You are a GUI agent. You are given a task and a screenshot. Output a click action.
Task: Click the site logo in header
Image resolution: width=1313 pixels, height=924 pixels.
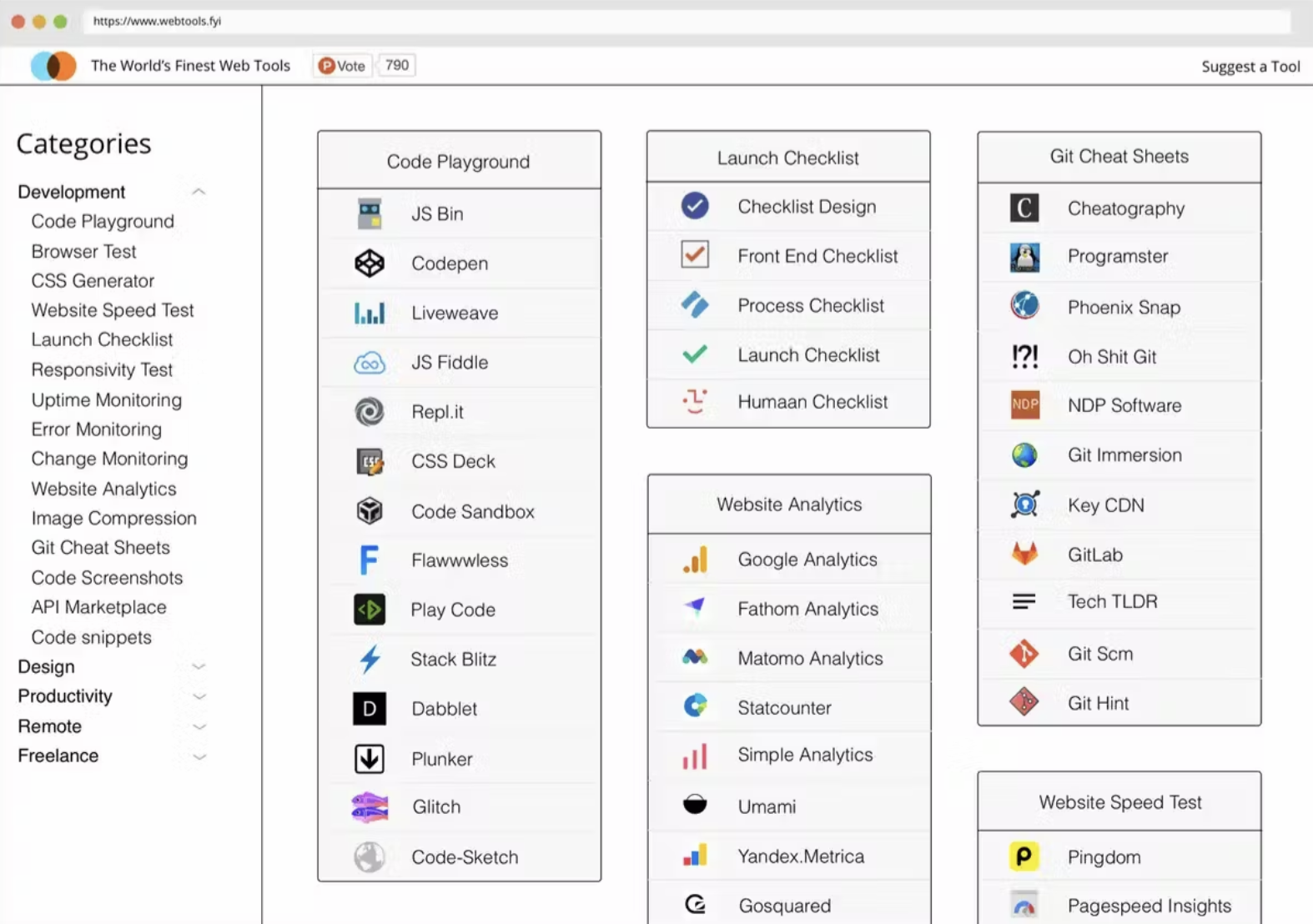(x=53, y=65)
